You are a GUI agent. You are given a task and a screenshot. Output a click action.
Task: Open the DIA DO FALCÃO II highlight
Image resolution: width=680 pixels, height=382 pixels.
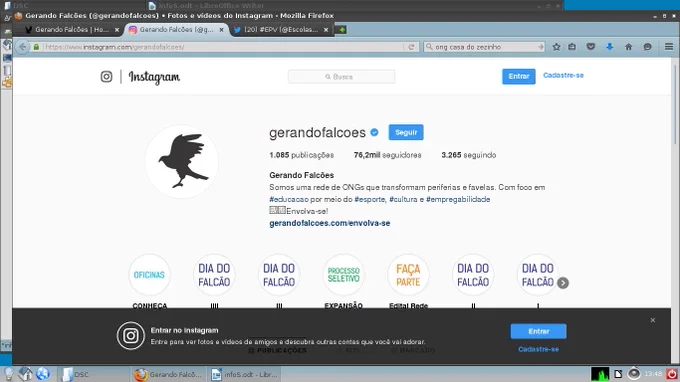click(473, 275)
